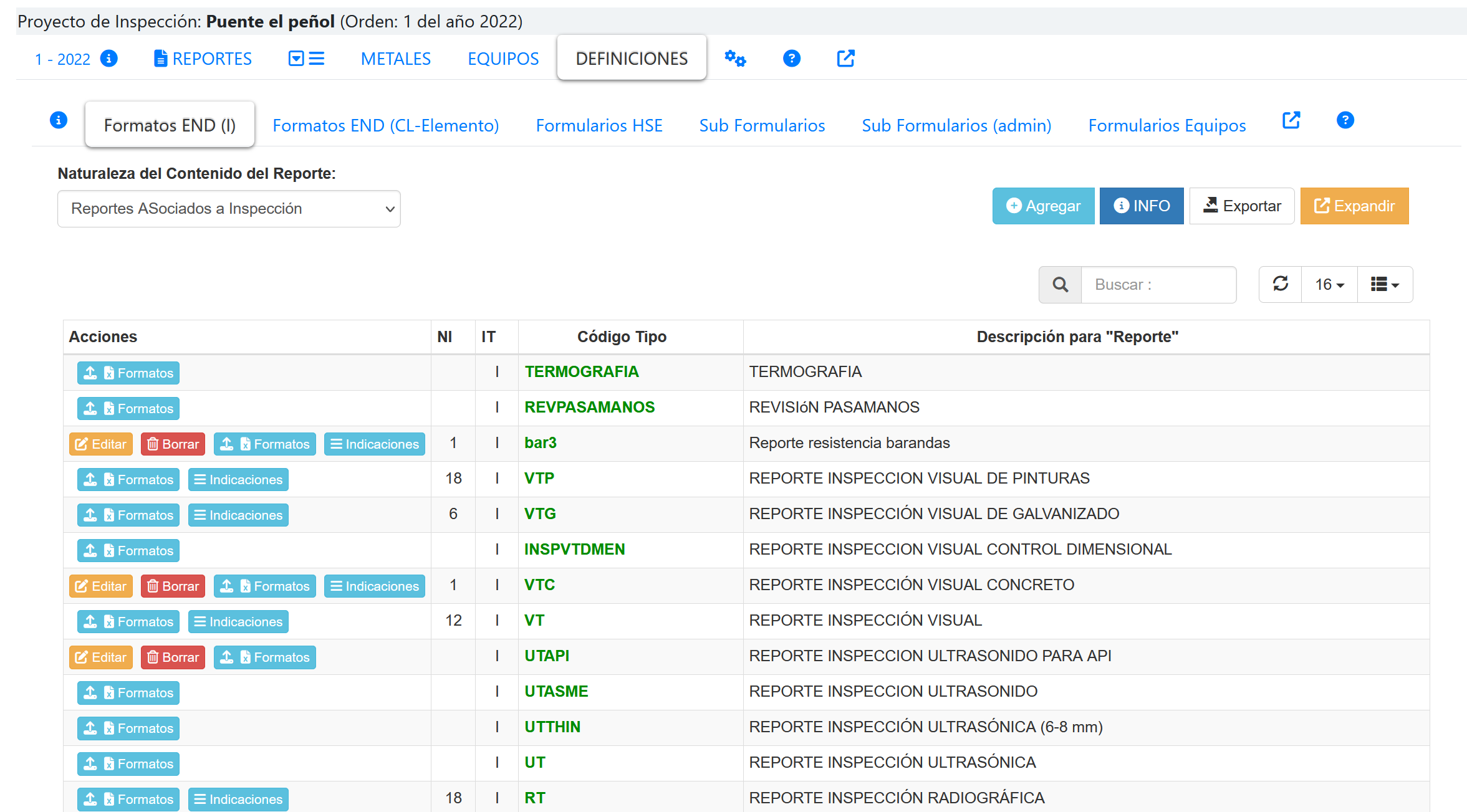Click the Agregar button
1467x812 pixels.
pos(1043,206)
